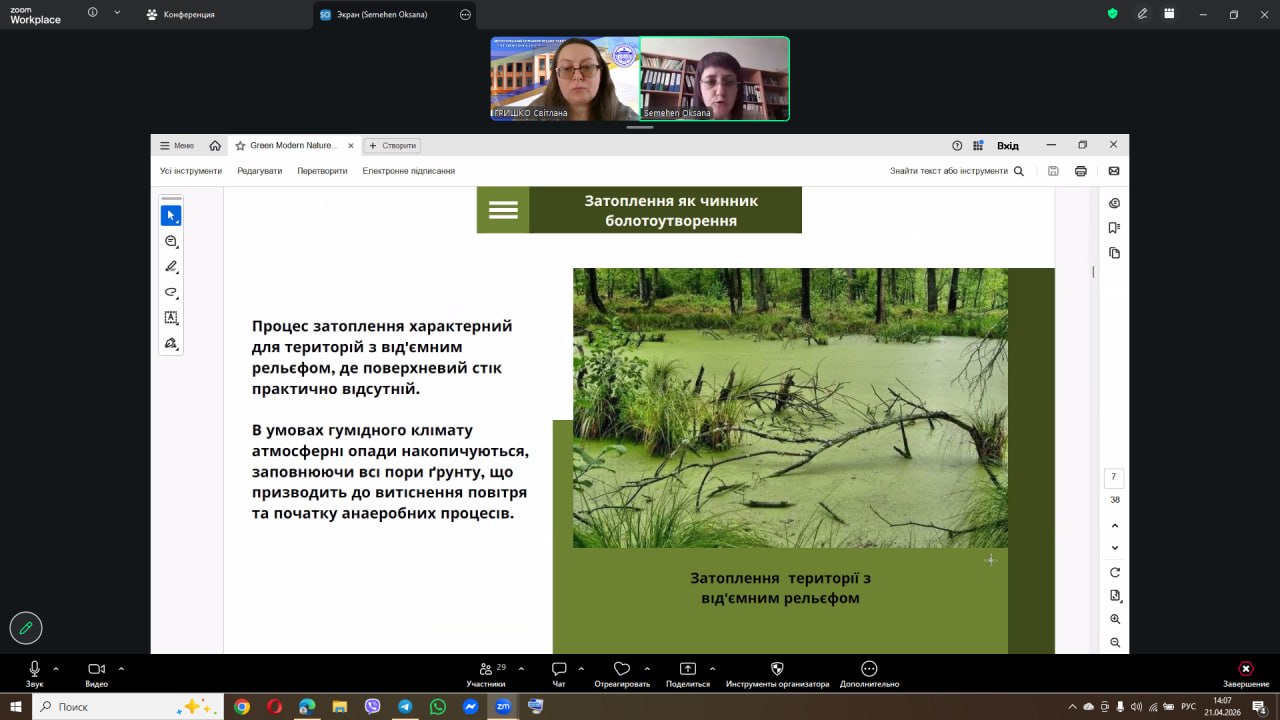Screen dimensions: 1280x720
Task: Expand video options arrow beside Видео
Action: click(x=121, y=668)
